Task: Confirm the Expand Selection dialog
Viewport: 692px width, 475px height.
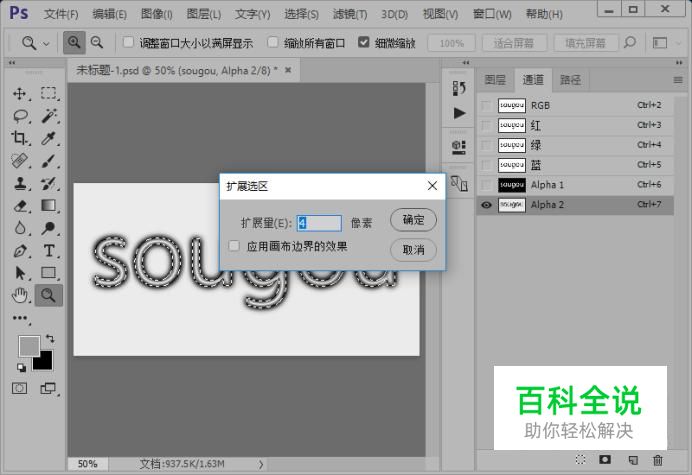Action: [414, 220]
